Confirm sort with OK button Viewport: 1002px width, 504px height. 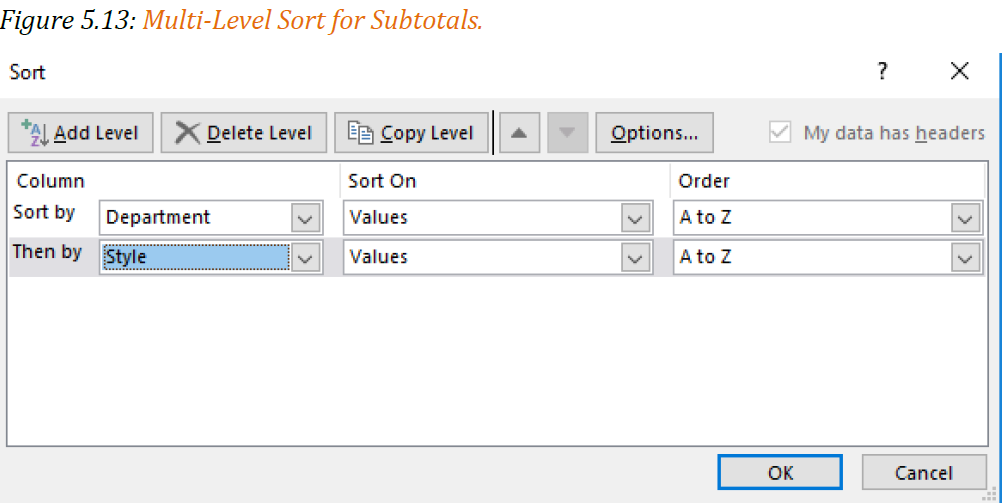point(780,473)
